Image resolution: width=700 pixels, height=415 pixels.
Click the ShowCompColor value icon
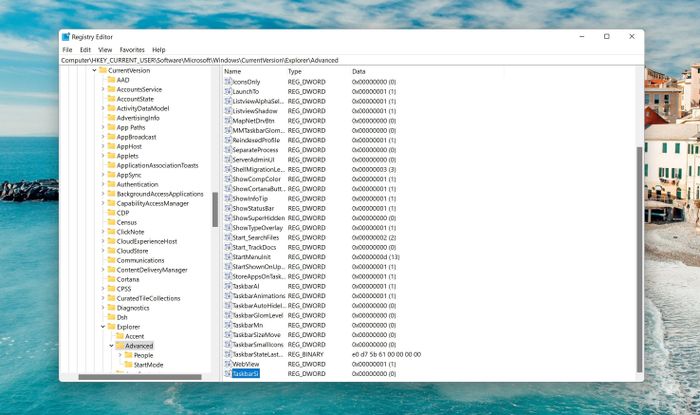coord(228,179)
